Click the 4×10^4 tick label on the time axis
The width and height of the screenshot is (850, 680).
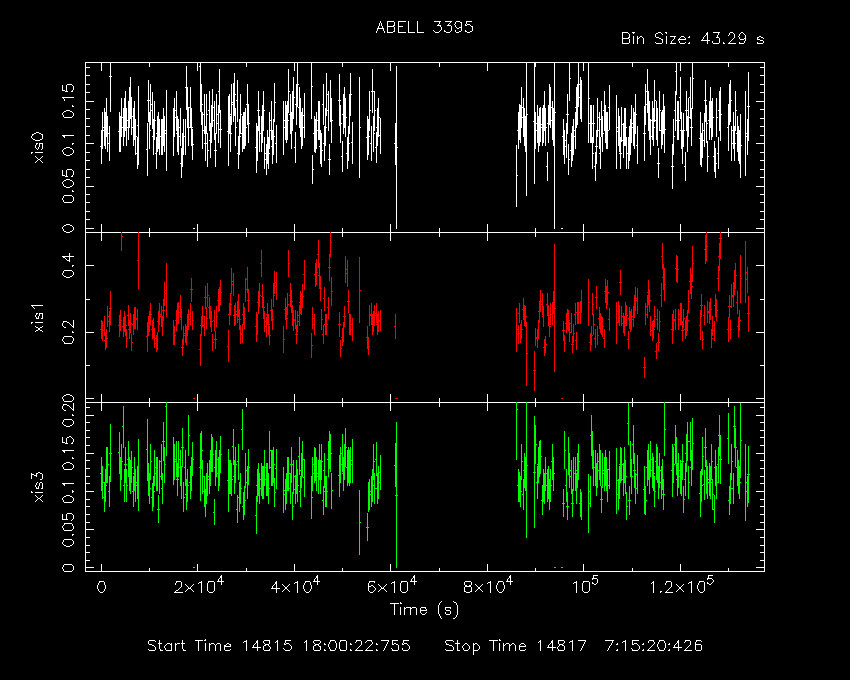click(x=295, y=586)
